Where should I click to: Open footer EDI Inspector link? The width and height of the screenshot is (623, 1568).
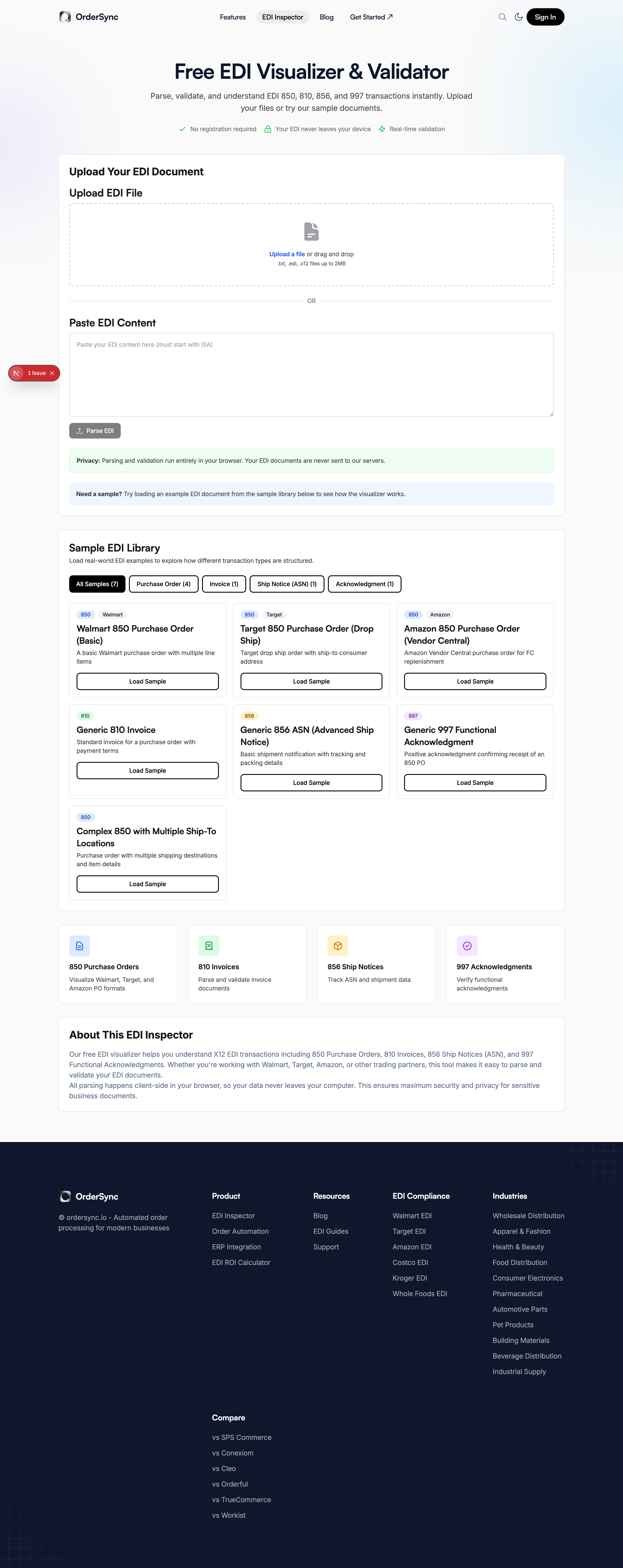(234, 1216)
